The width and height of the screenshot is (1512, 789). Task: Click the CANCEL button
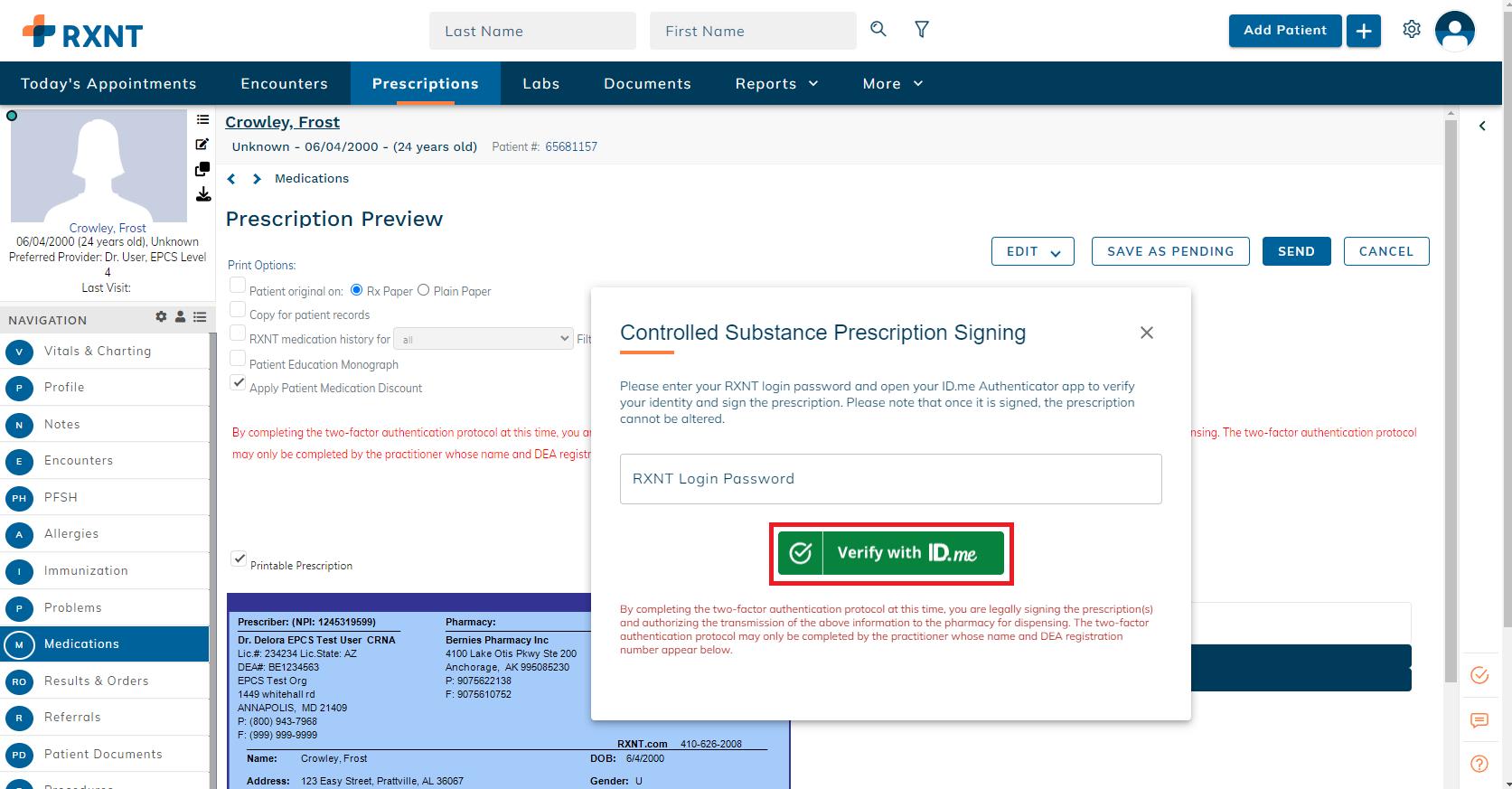tap(1386, 251)
